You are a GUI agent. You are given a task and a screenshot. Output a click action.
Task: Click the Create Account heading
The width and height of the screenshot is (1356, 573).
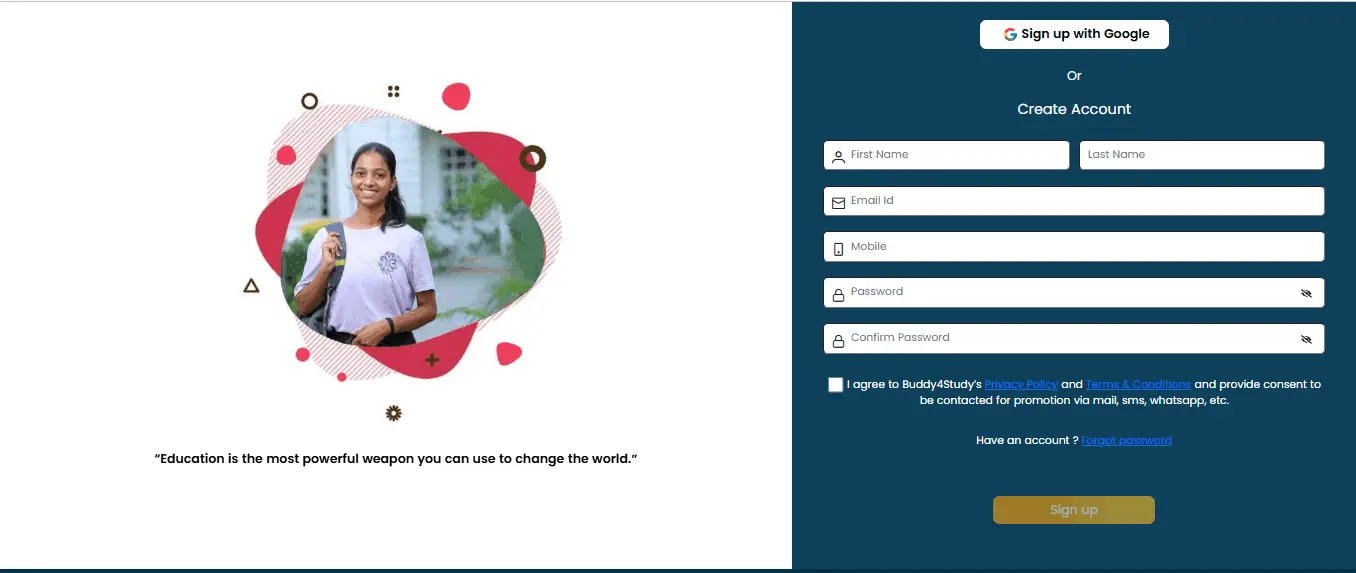coord(1074,109)
